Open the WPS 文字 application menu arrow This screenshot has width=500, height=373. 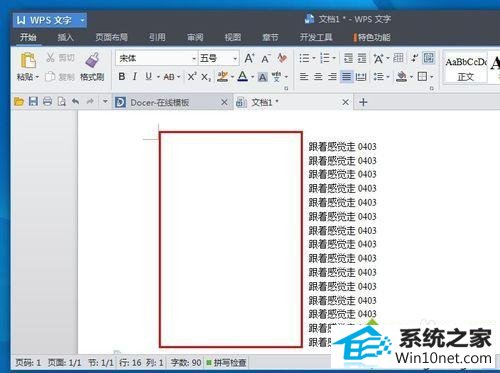click(82, 20)
